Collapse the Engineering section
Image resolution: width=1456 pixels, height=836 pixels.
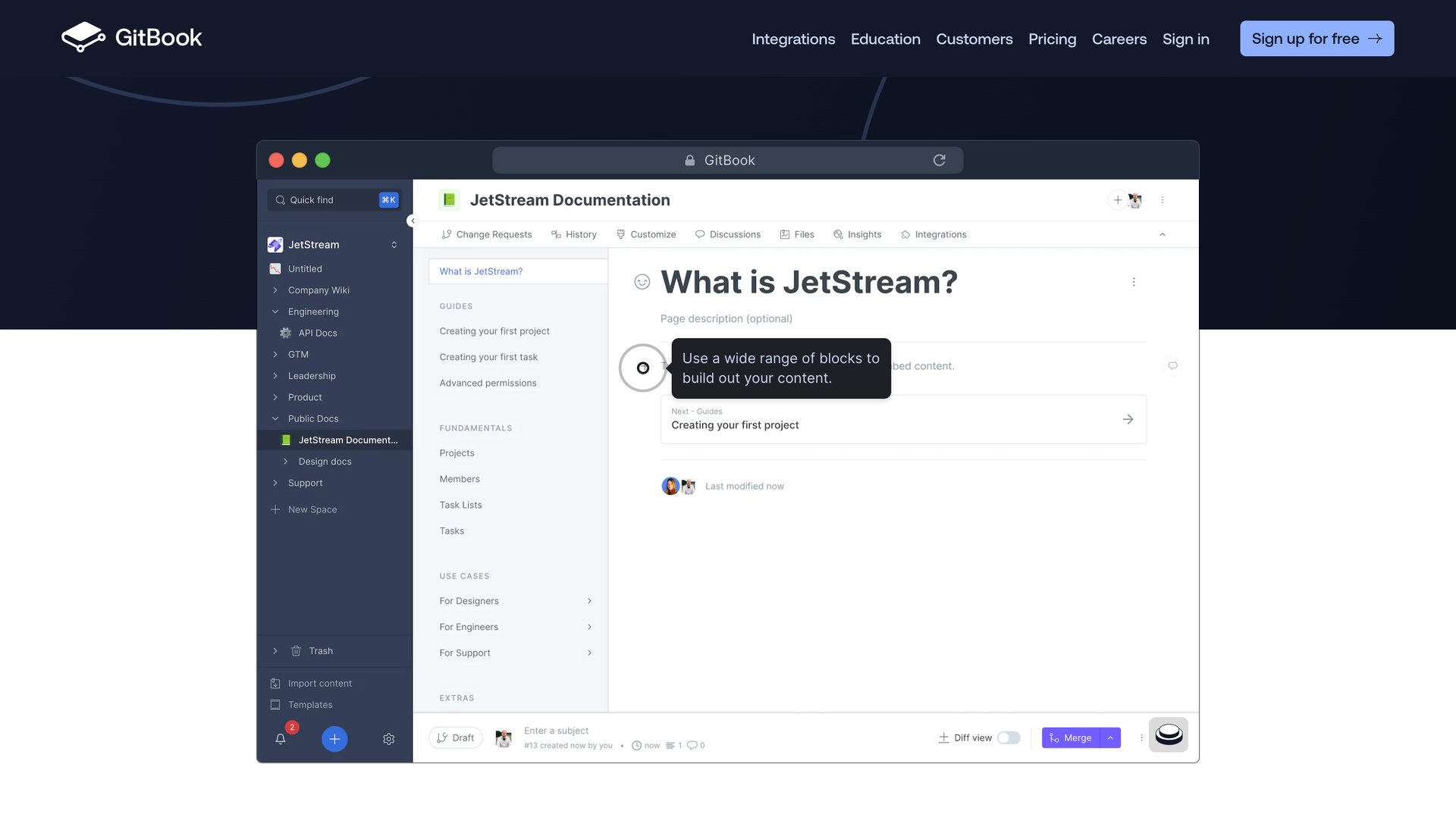coord(275,312)
